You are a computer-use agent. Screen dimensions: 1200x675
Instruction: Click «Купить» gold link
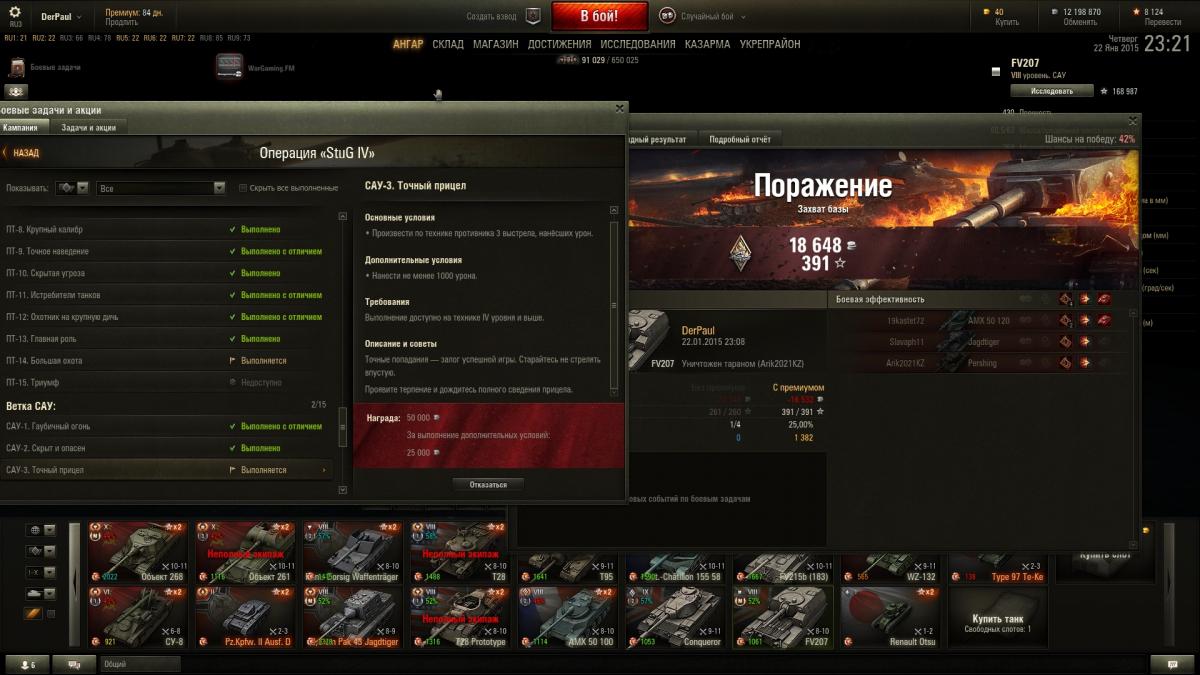(x=1006, y=22)
